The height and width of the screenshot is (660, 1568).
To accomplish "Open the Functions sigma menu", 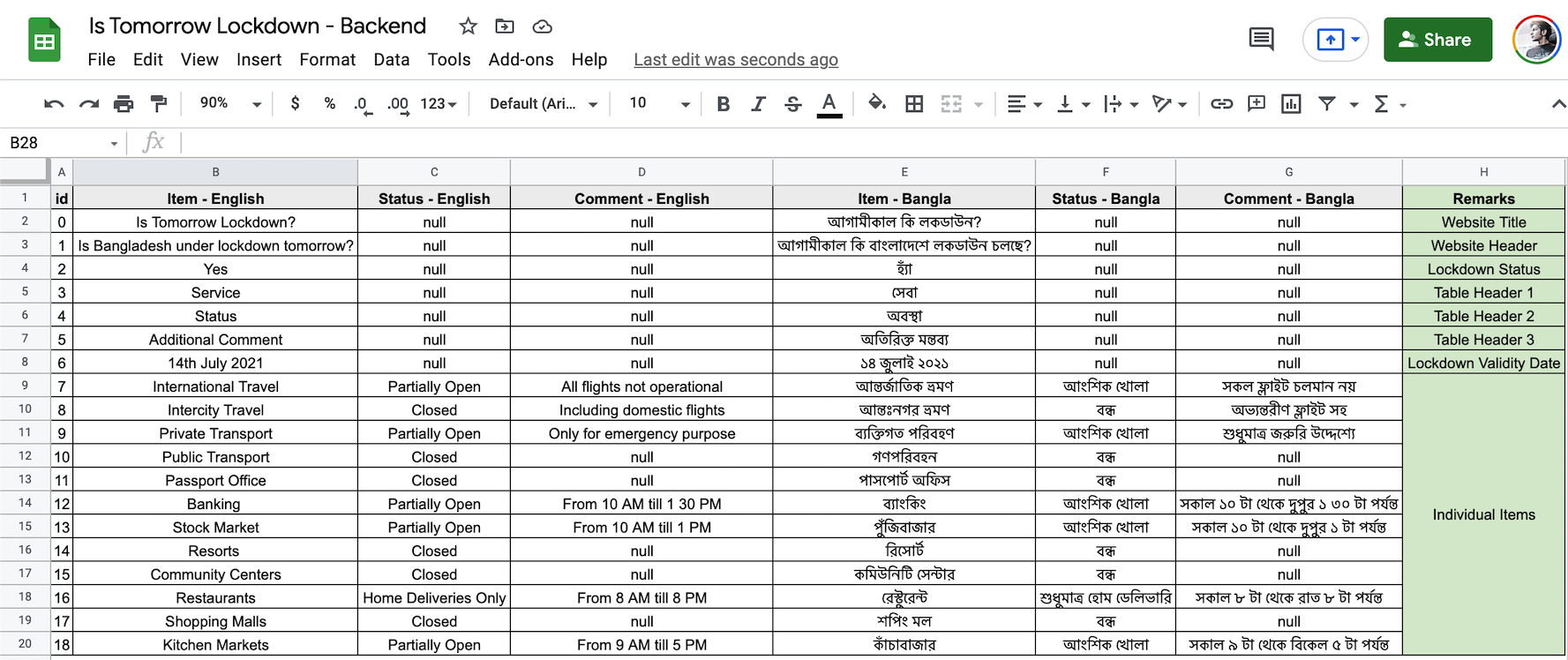I will click(x=1389, y=104).
